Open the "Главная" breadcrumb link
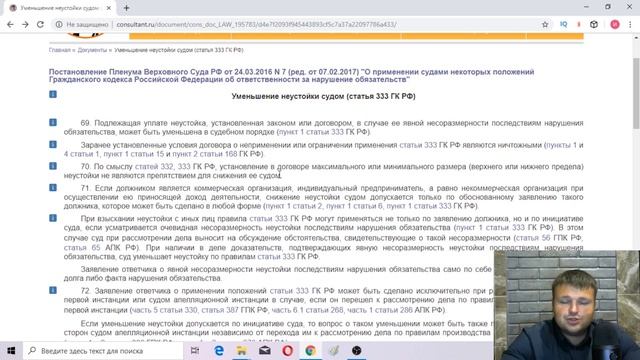The height and width of the screenshot is (360, 640). point(60,50)
